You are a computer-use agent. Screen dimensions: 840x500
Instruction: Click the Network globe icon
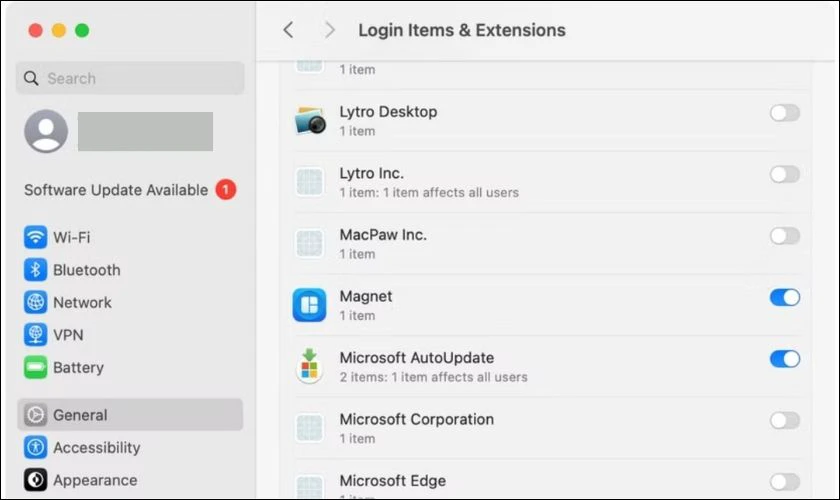[35, 302]
